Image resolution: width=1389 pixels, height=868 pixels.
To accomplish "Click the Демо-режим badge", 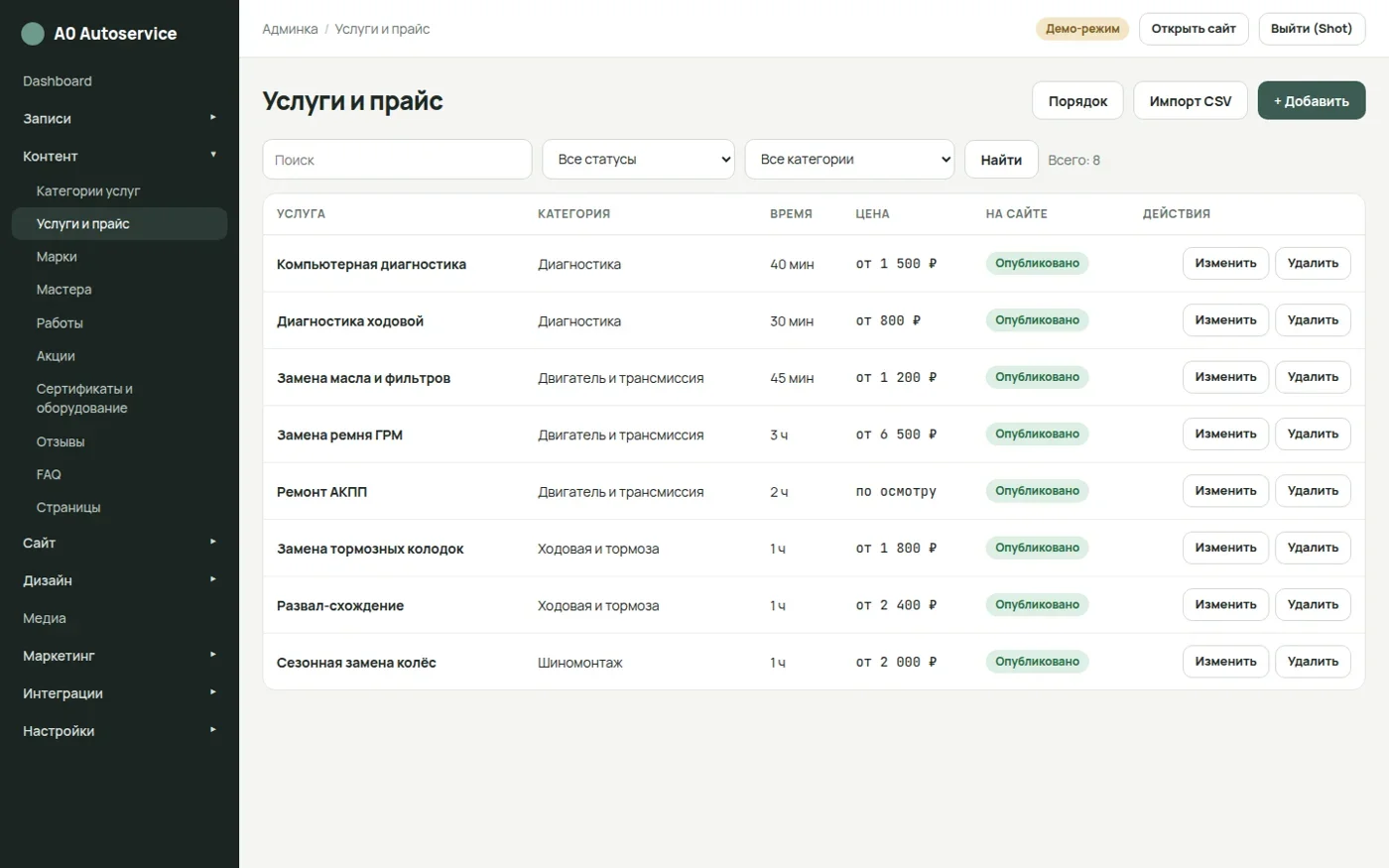I will 1082,29.
